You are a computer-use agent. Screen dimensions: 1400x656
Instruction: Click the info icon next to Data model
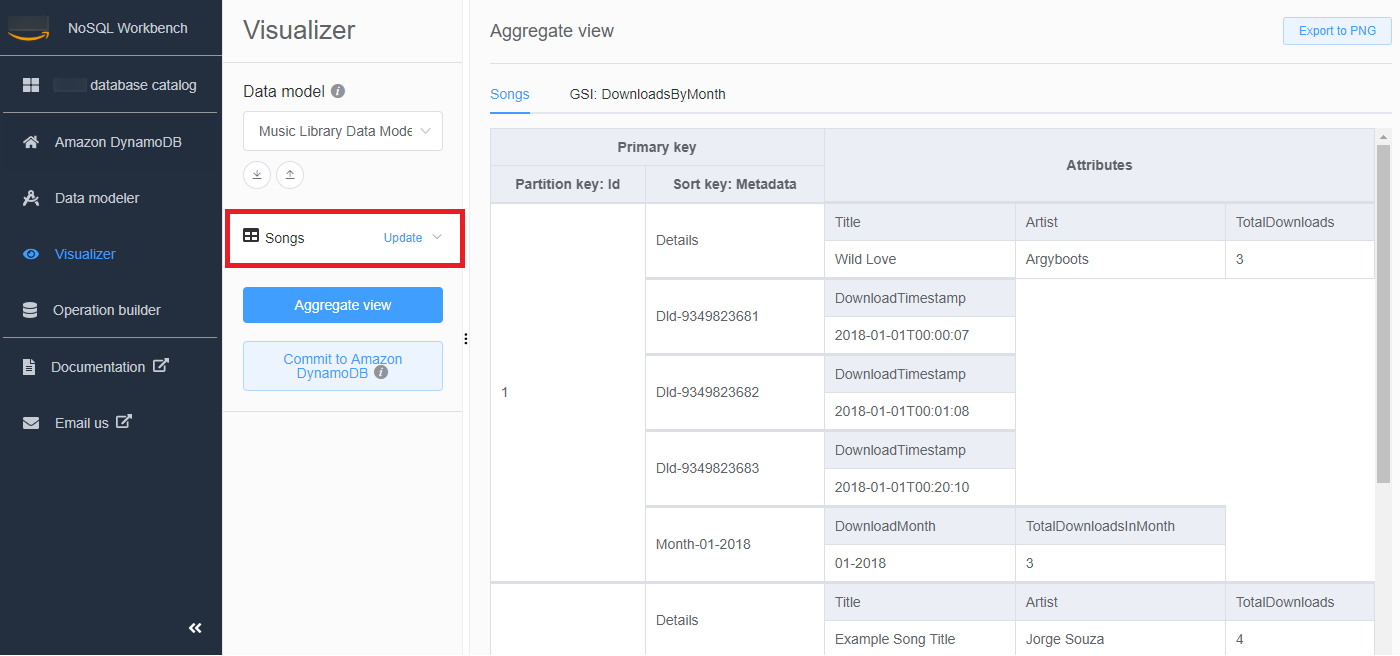pyautogui.click(x=338, y=91)
